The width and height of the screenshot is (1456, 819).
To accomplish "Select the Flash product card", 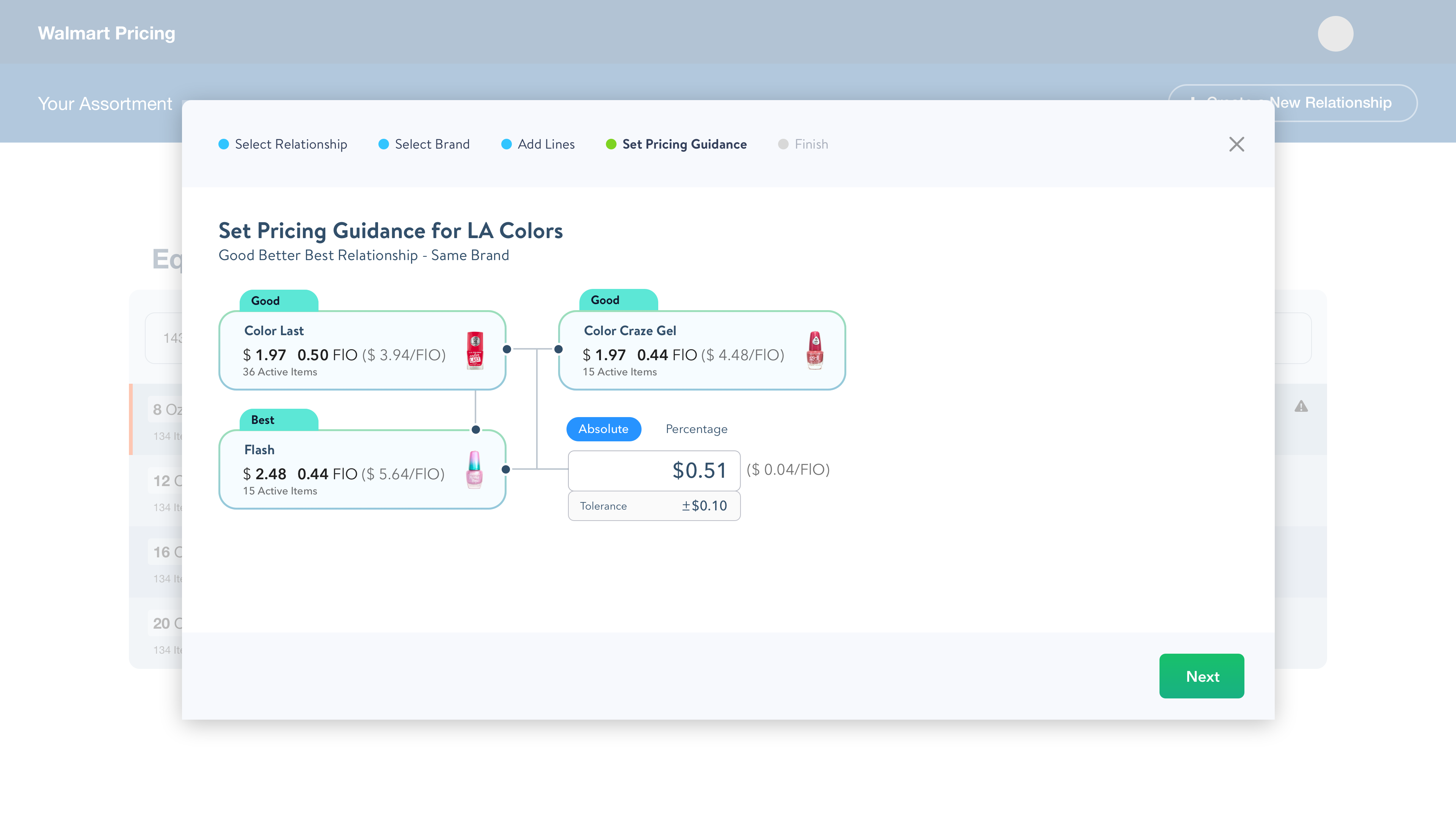I will (x=362, y=469).
